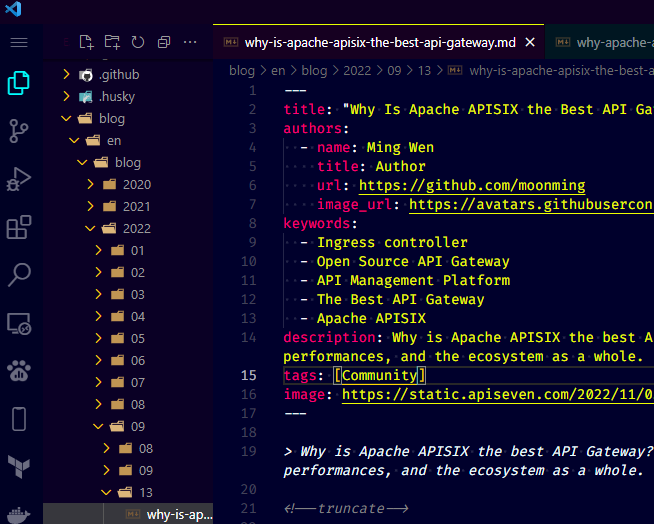654x524 pixels.
Task: Click line number 19 in the gutter
Action: [x=249, y=451]
